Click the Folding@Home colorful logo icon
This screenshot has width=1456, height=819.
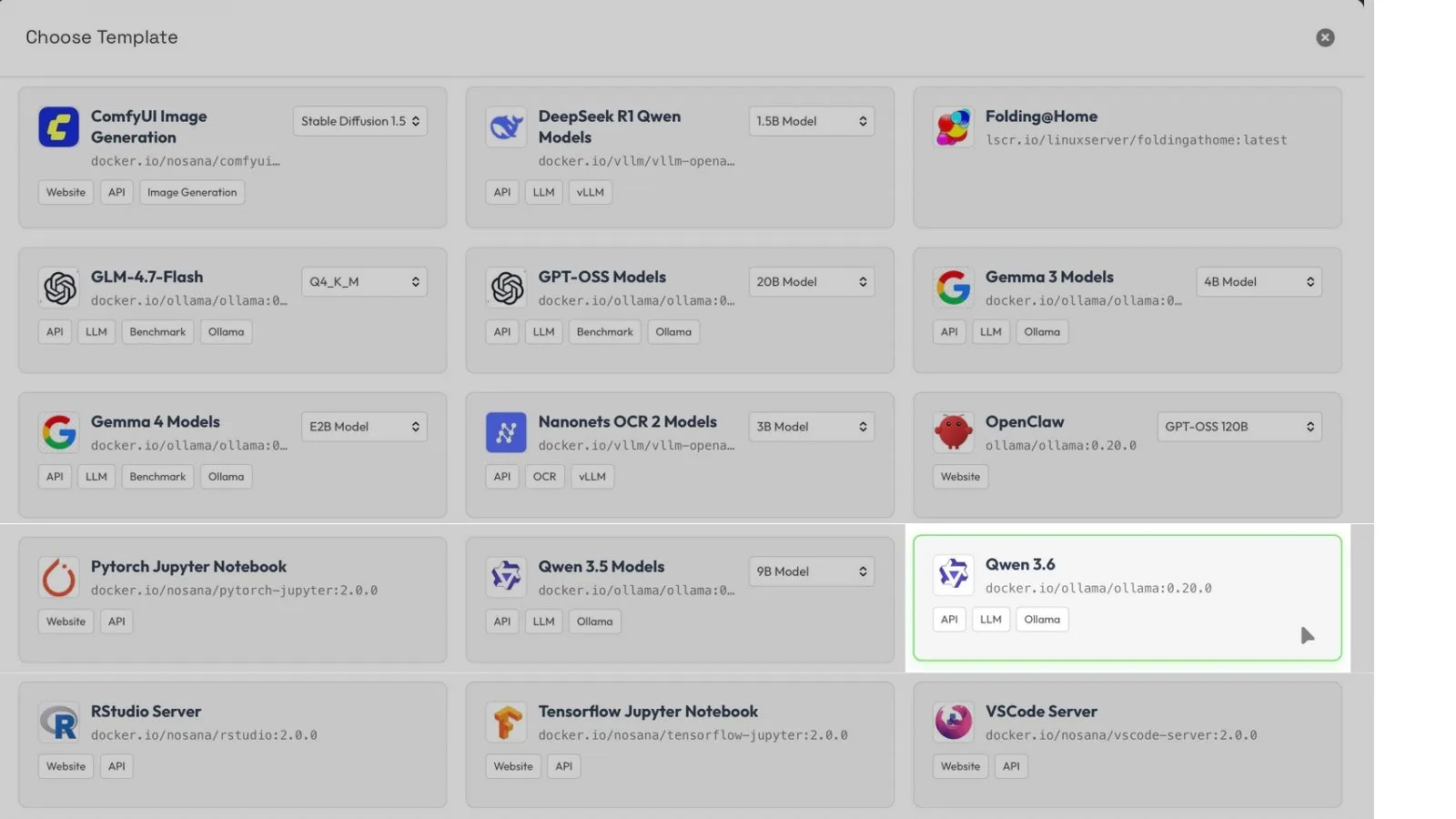click(x=953, y=126)
